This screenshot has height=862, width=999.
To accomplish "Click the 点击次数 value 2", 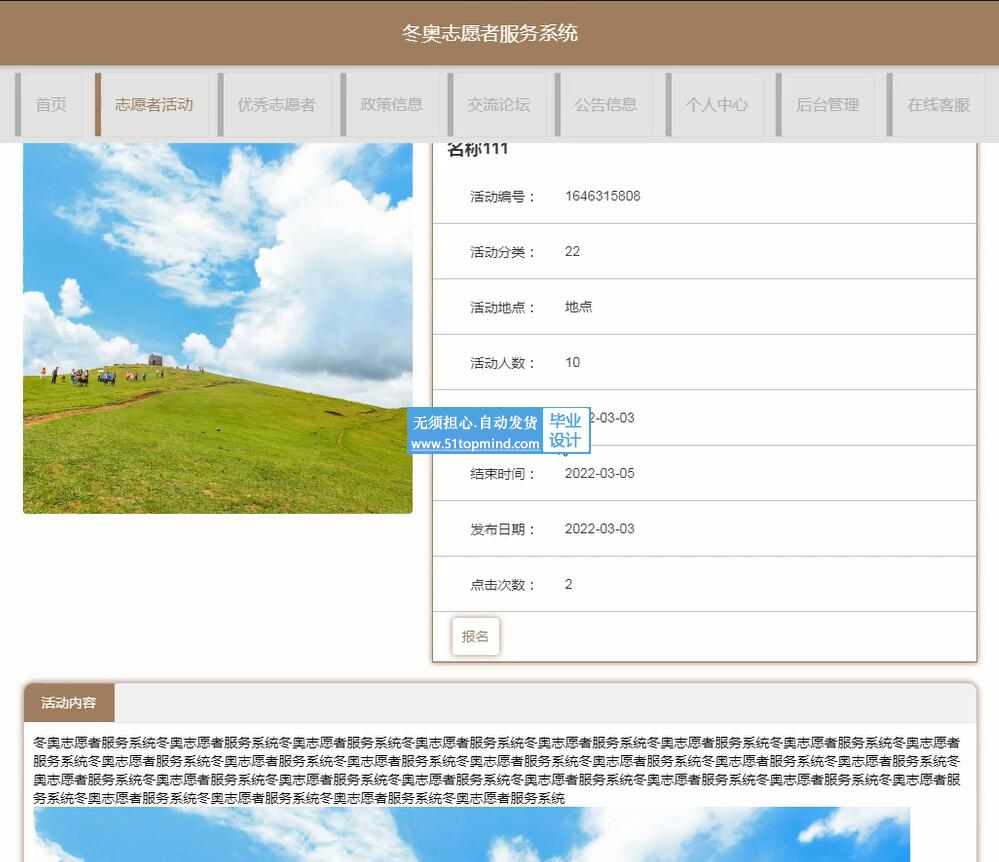I will [568, 584].
